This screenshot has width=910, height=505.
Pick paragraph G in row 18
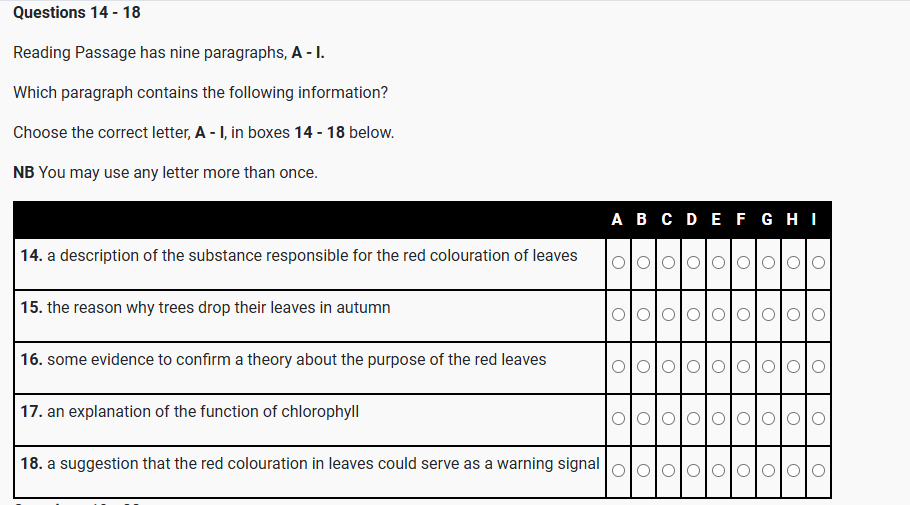(x=768, y=471)
